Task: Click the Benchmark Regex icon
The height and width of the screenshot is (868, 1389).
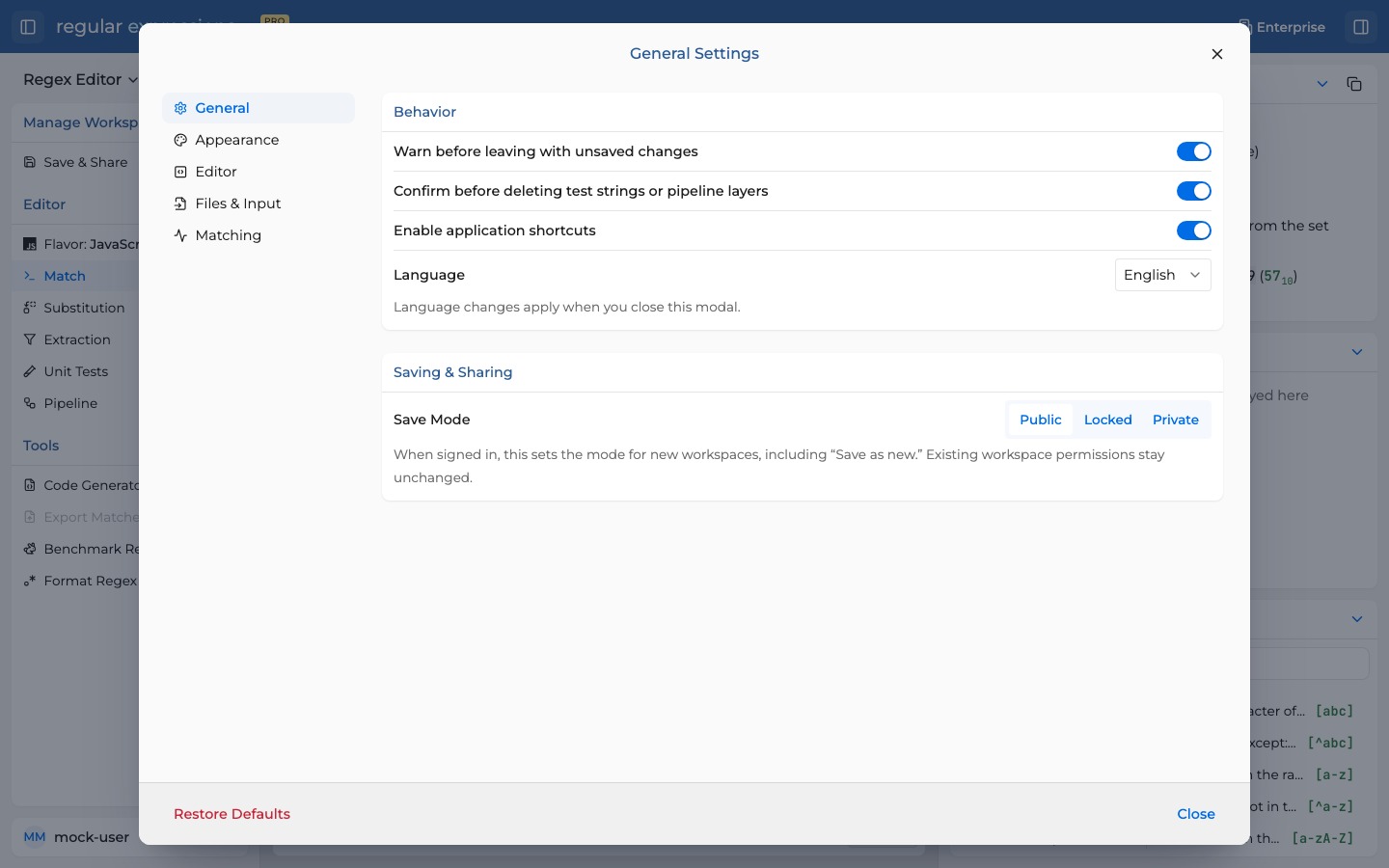Action: [x=30, y=549]
